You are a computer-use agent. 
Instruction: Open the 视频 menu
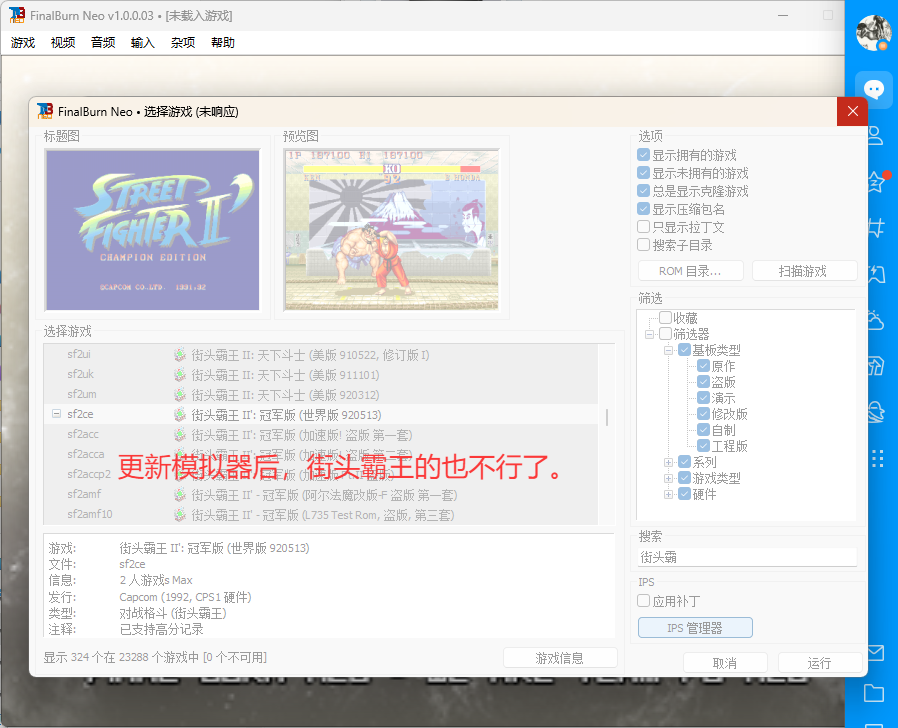click(x=63, y=42)
